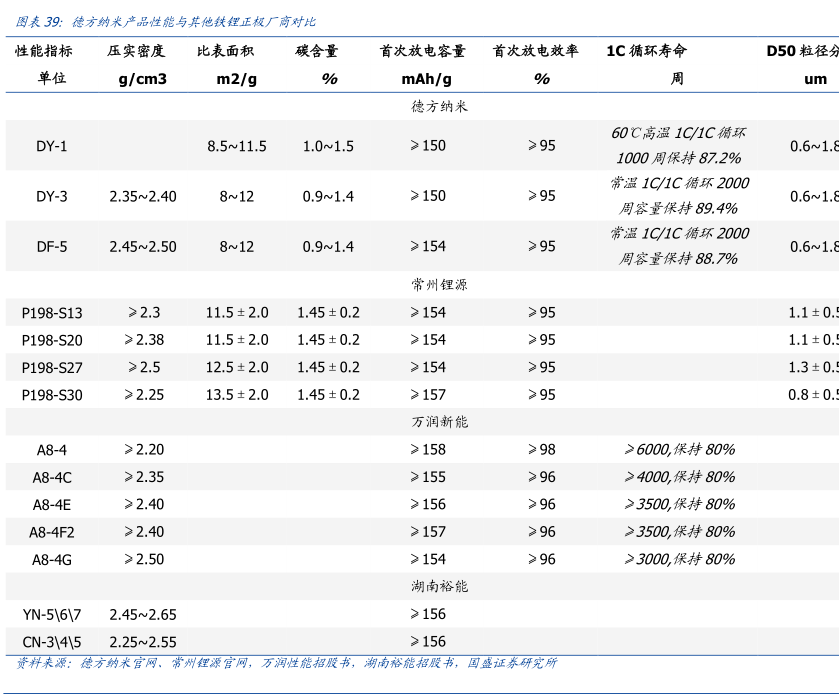Screen dimensions: 839x694
Task: Select the 资料来源 source line below the table
Action: coord(286,664)
